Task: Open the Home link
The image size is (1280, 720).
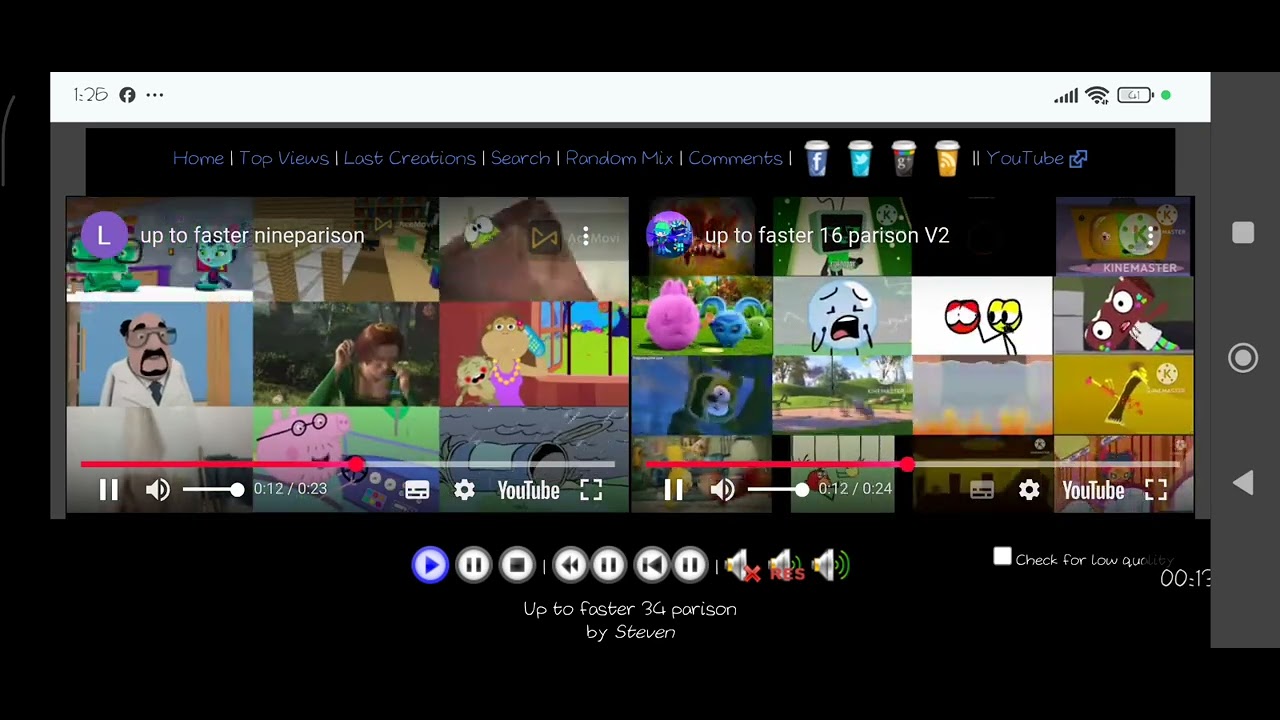Action: point(198,158)
